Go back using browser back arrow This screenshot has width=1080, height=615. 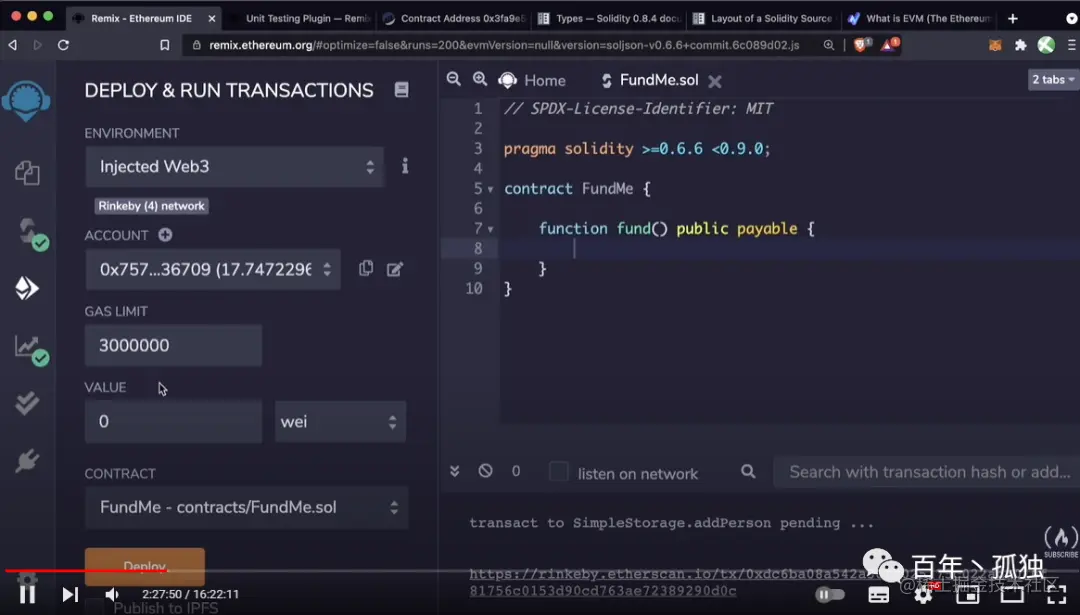[12, 45]
